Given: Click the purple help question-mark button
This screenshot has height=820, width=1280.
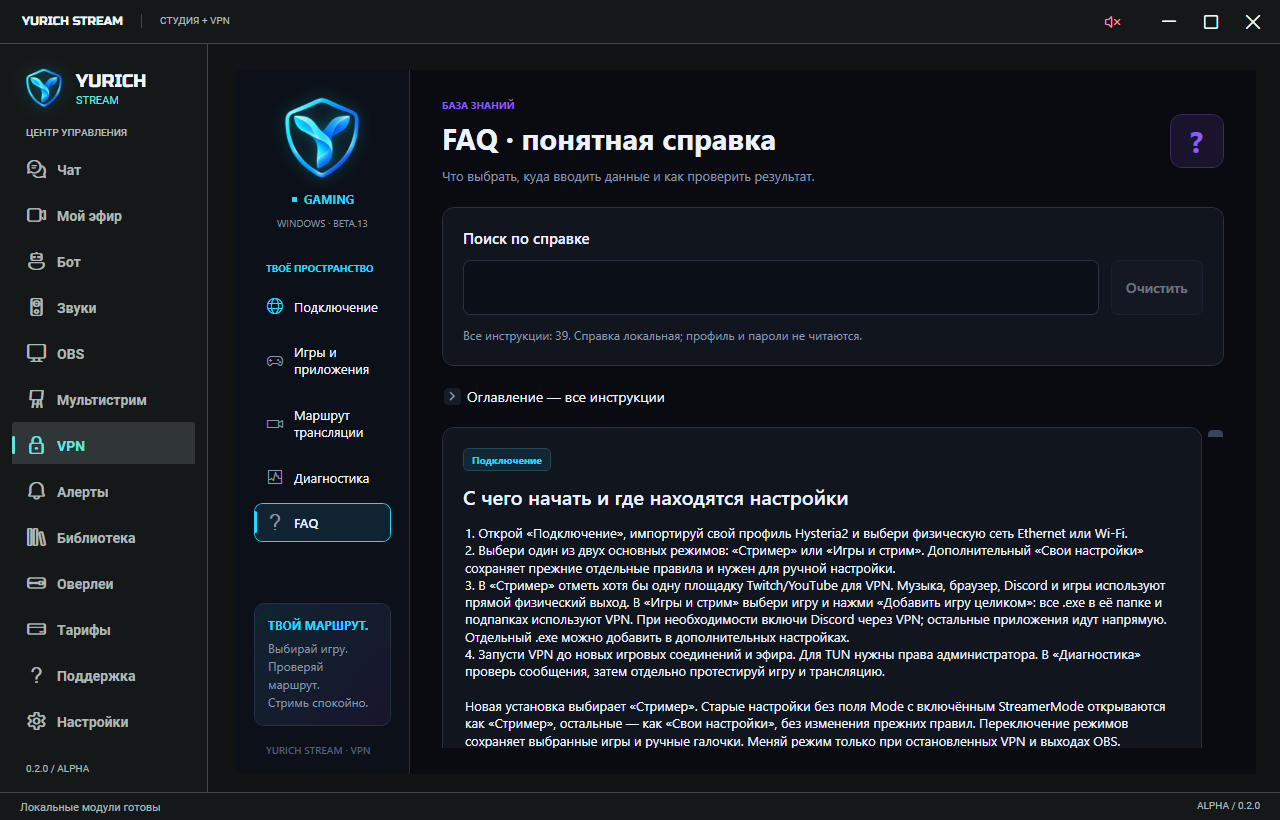Looking at the screenshot, I should 1196,142.
